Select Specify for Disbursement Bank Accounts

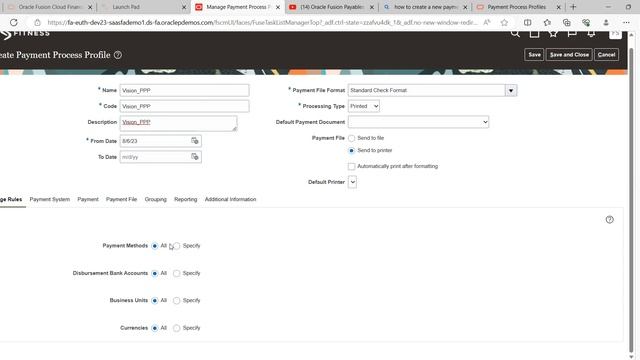pos(176,273)
